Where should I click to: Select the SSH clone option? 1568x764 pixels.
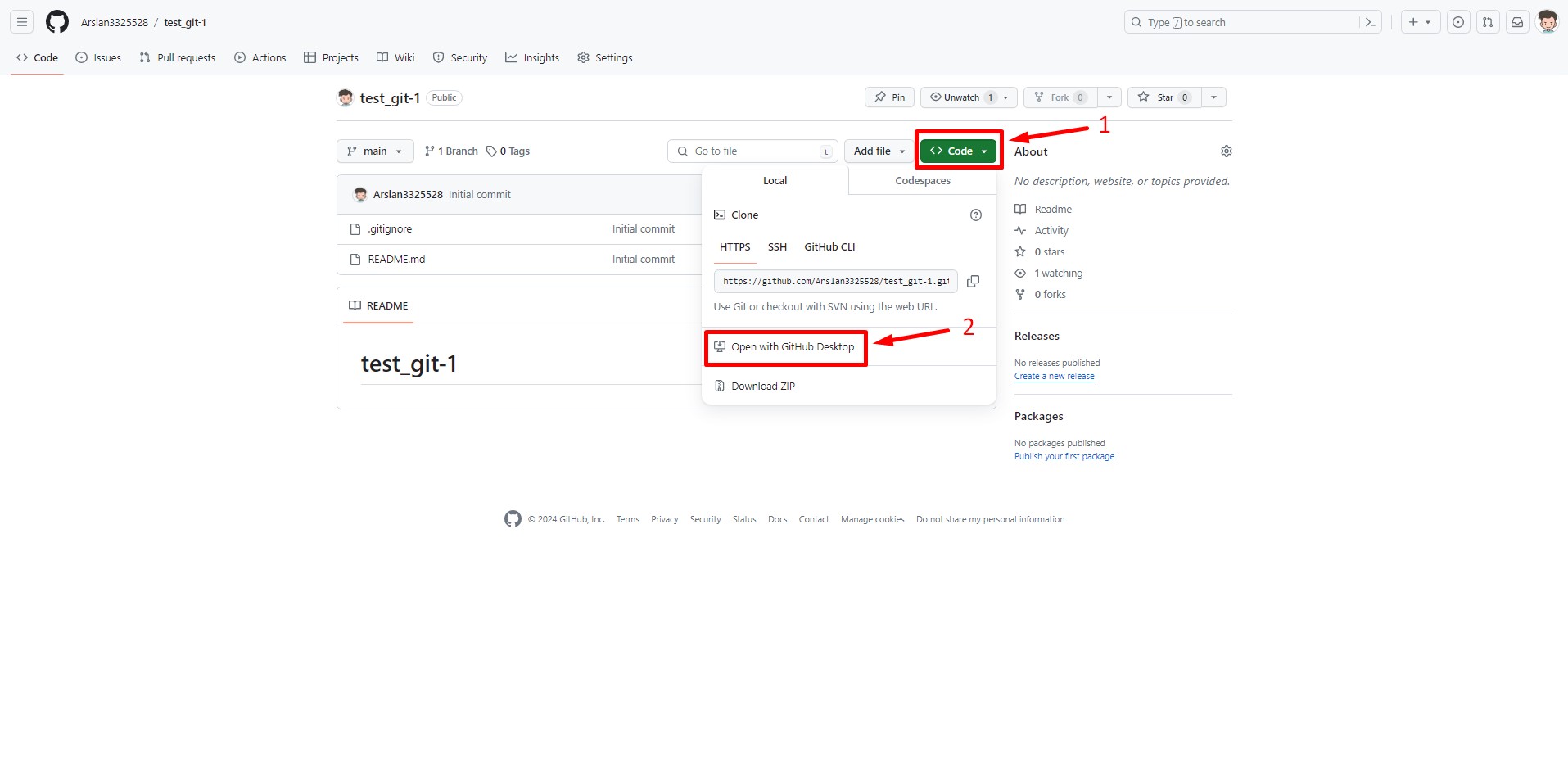click(x=777, y=247)
